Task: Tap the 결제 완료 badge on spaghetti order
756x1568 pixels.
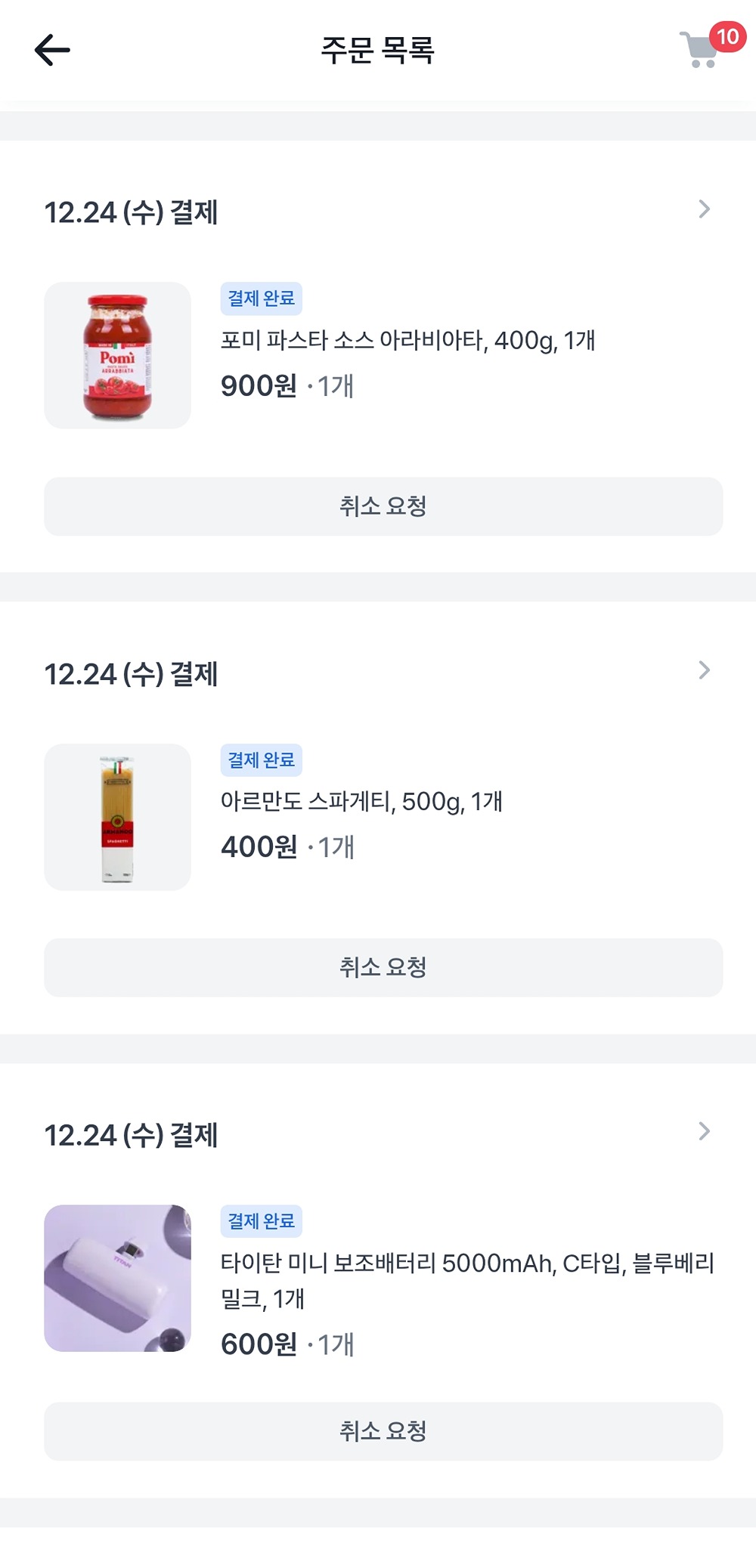Action: pos(262,760)
